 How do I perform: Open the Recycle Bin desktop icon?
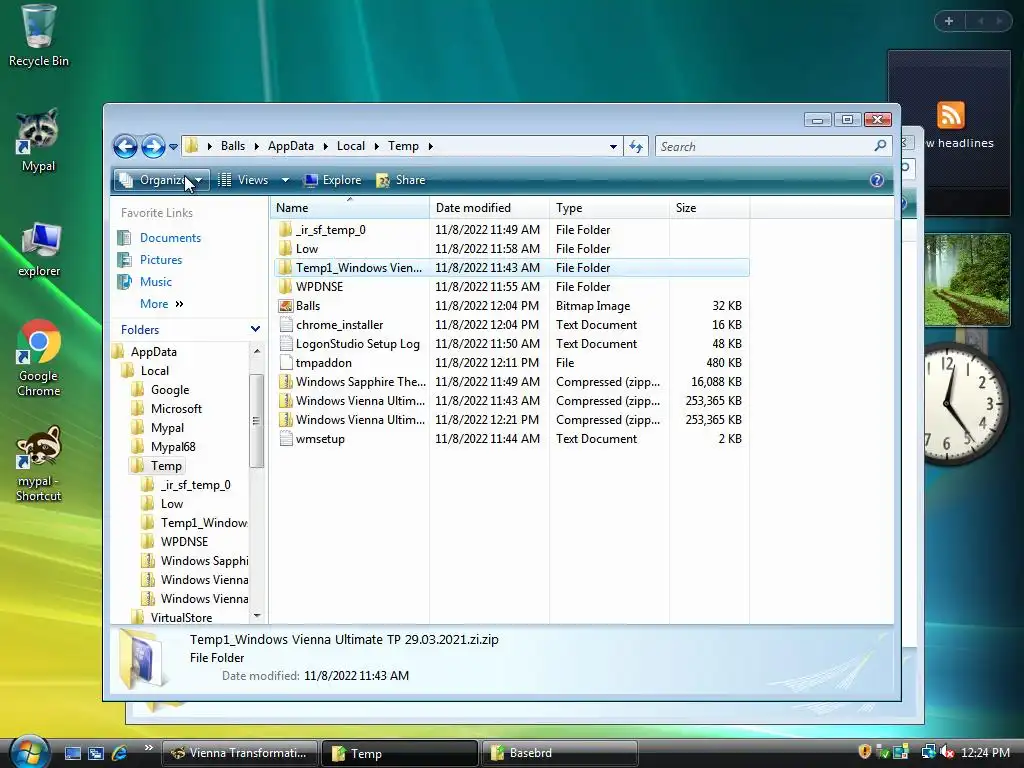click(39, 36)
